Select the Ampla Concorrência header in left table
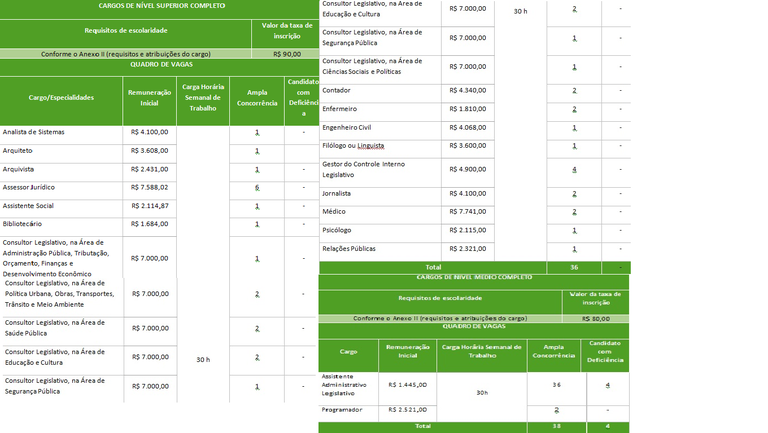The width and height of the screenshot is (768, 433). (x=257, y=97)
